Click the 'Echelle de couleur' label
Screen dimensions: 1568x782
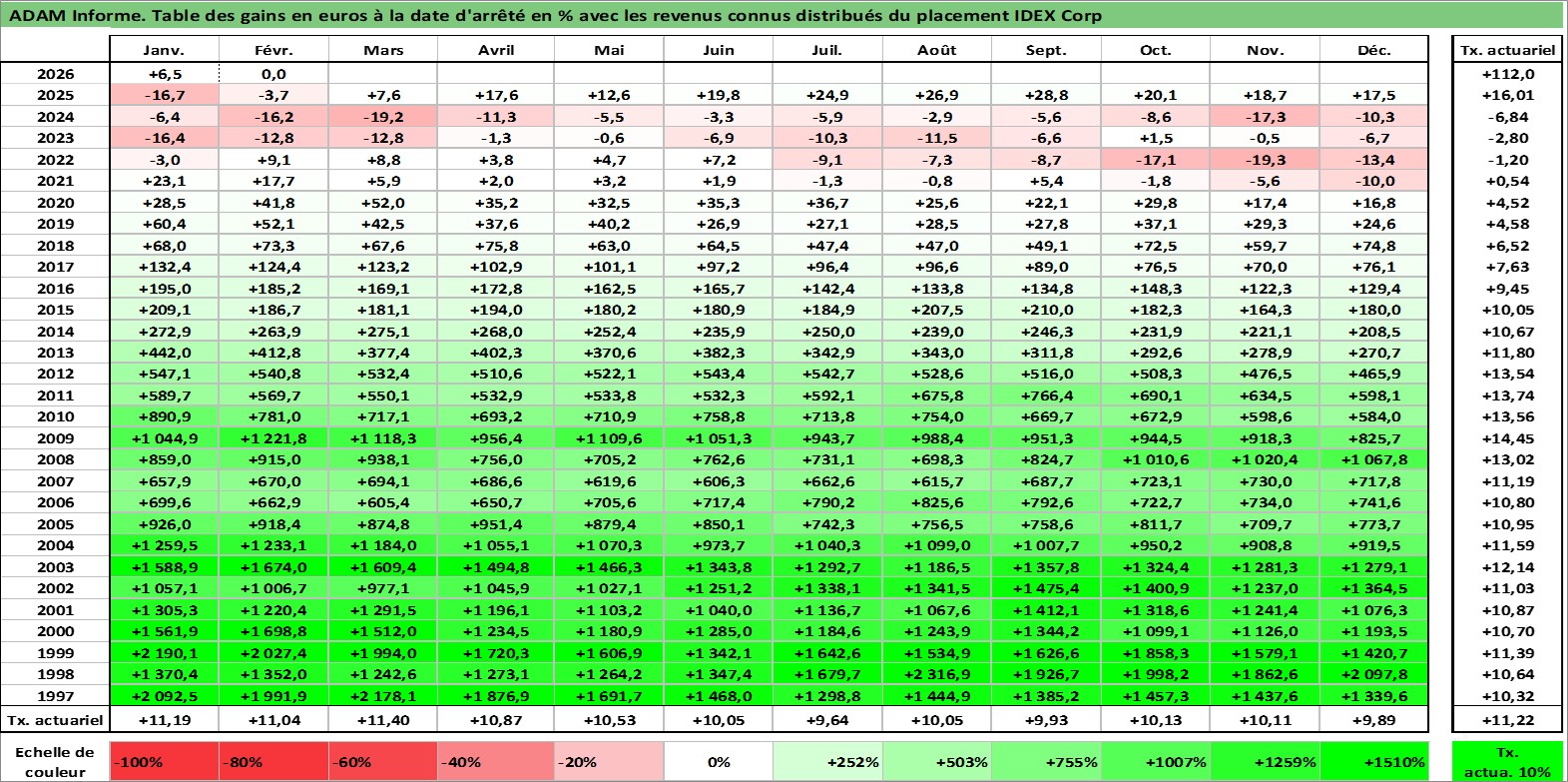point(55,761)
